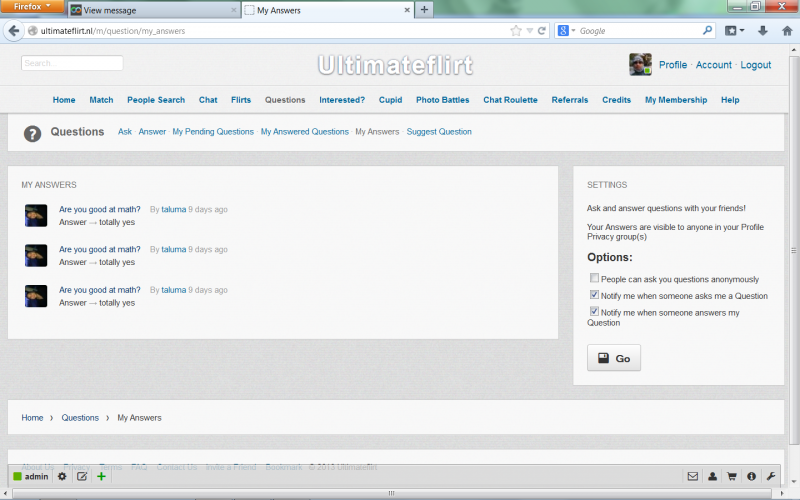Click the green admin status square
800x500 pixels.
coord(17,477)
